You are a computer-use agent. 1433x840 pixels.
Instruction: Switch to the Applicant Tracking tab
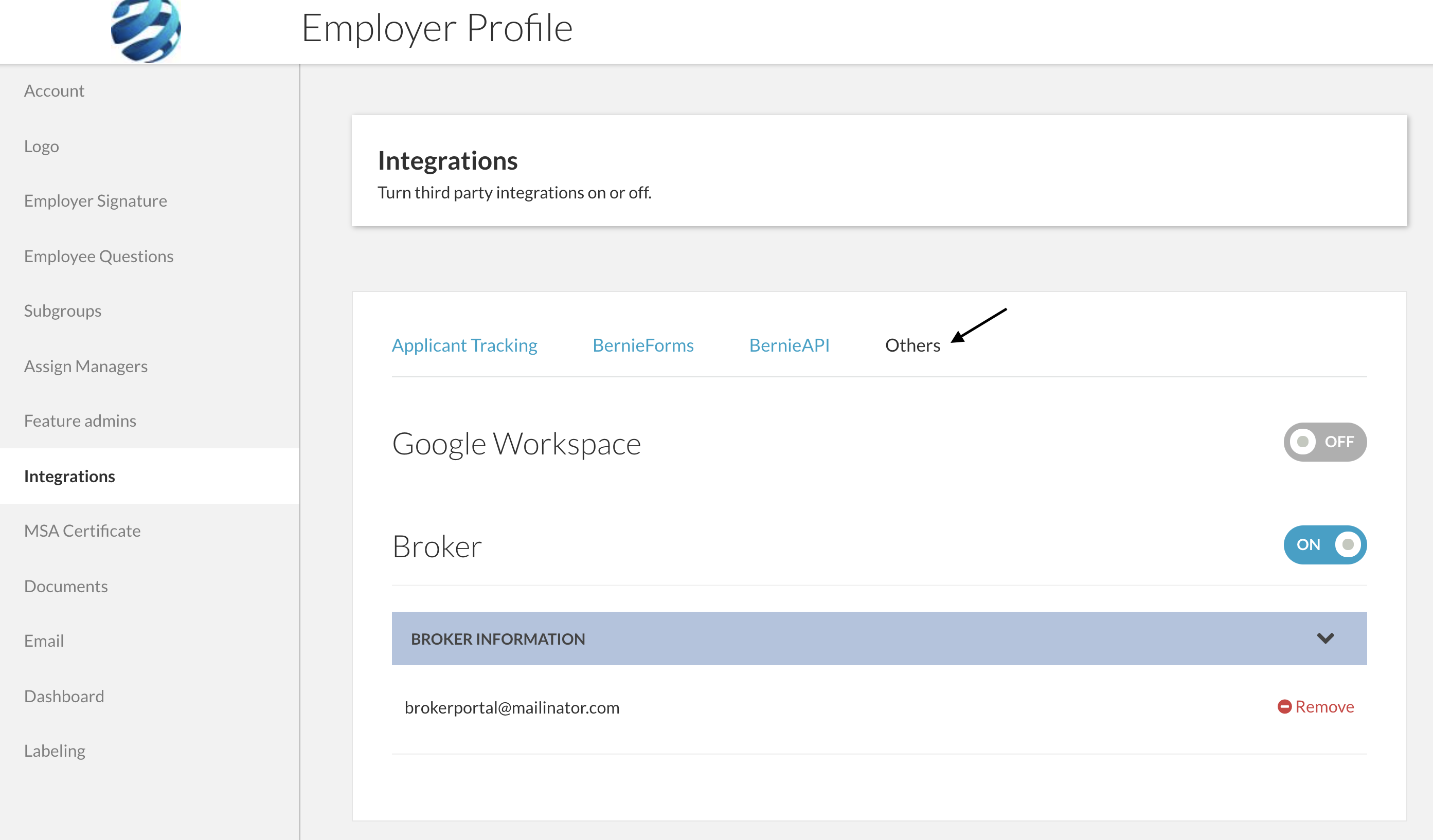tap(464, 345)
